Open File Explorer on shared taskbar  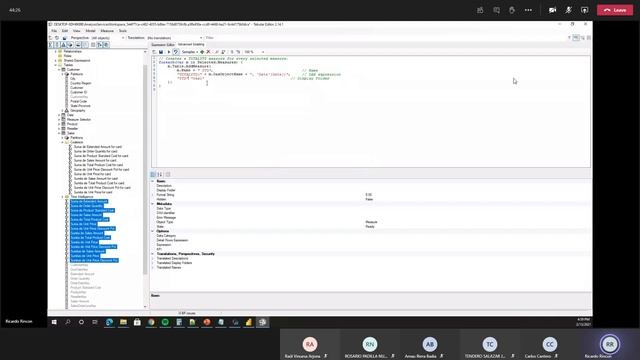[123, 322]
